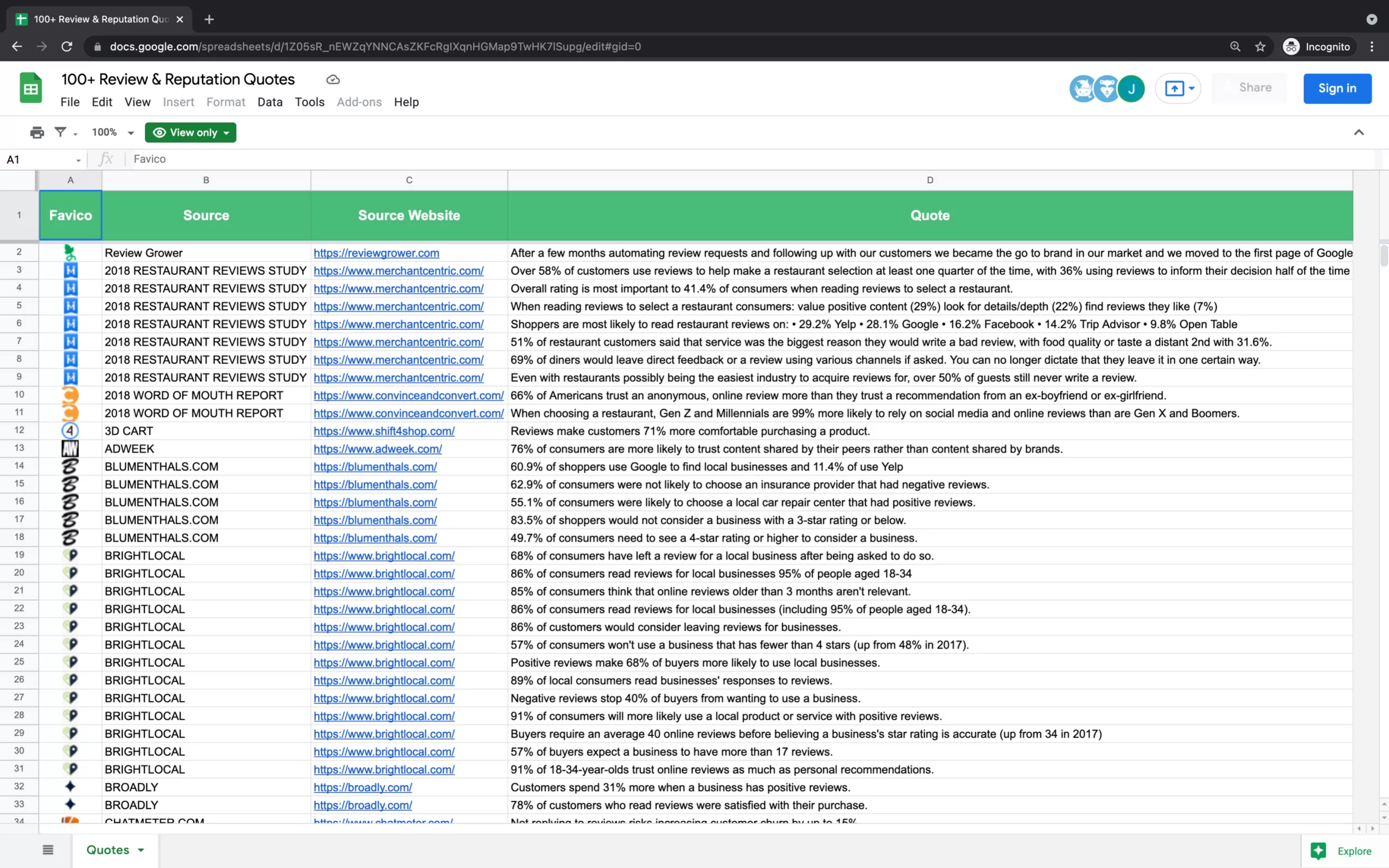
Task: Click the browser forward arrow
Action: pyautogui.click(x=41, y=47)
